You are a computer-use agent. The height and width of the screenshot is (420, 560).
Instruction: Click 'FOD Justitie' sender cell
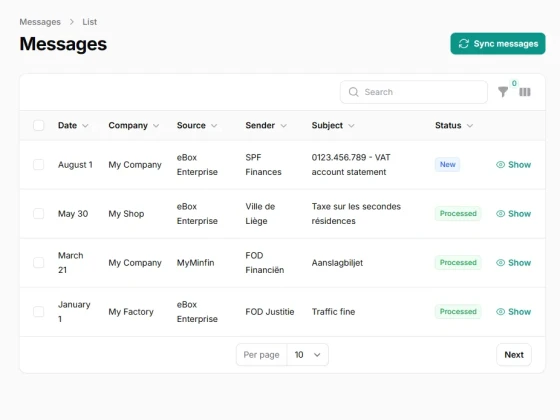[270, 311]
